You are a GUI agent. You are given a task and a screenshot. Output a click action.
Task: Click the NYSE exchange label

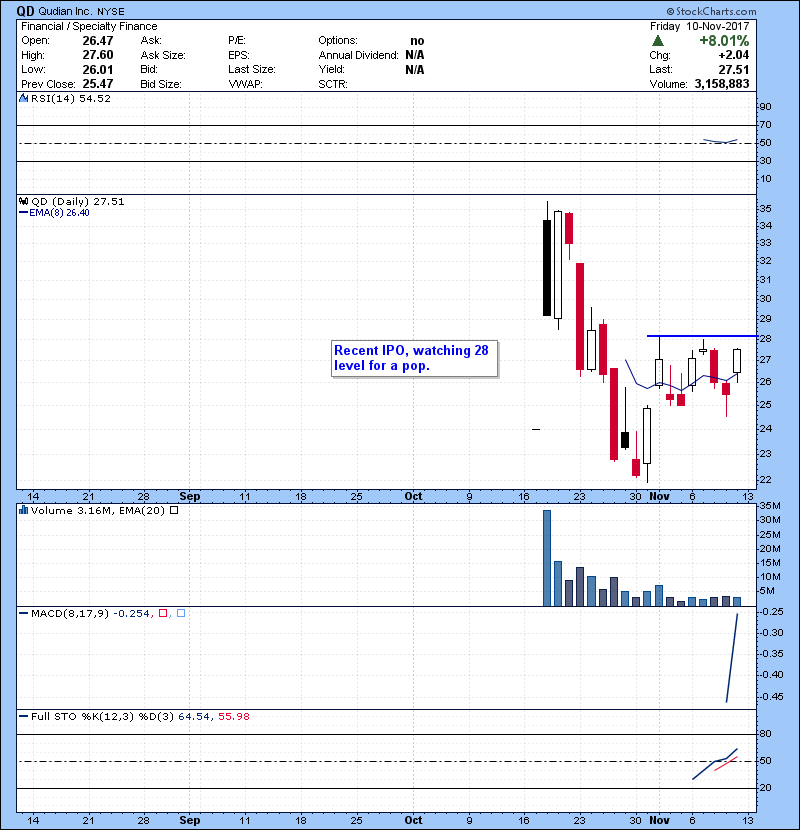pos(111,12)
